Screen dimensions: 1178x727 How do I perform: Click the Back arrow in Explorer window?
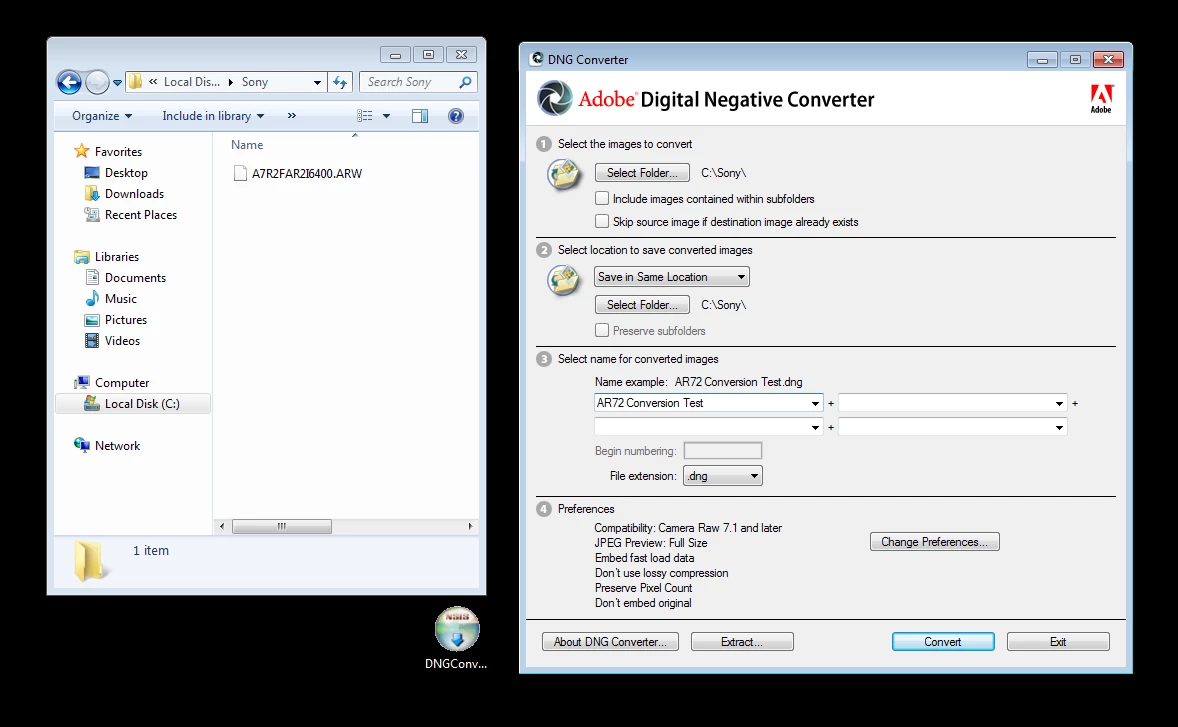[69, 82]
